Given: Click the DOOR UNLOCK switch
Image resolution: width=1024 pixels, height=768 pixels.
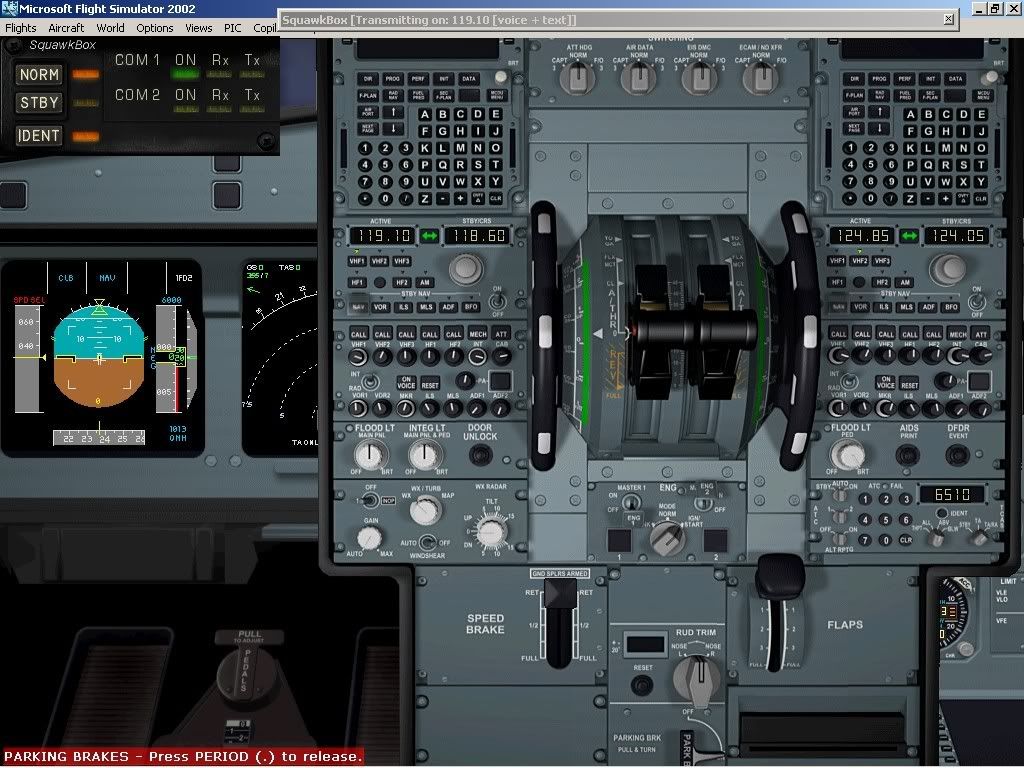Looking at the screenshot, I should tap(480, 455).
